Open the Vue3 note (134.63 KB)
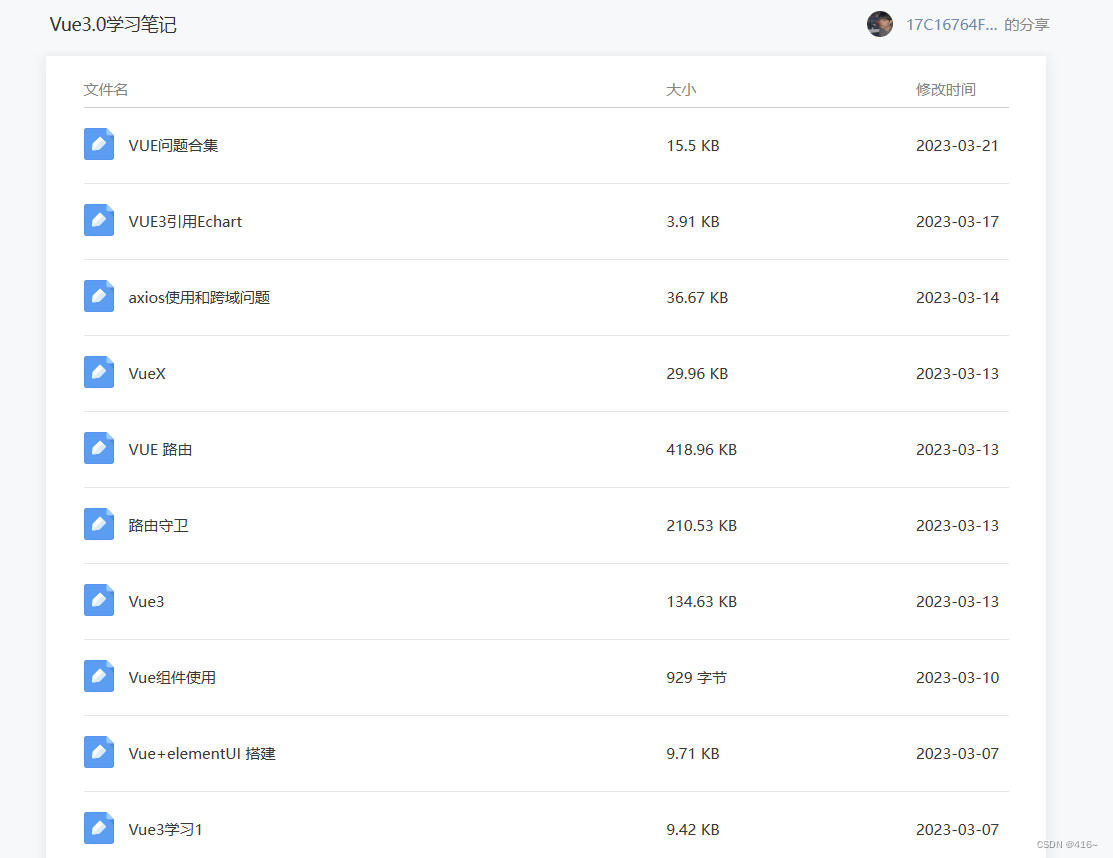Screen dimensions: 1113x858 (x=146, y=601)
